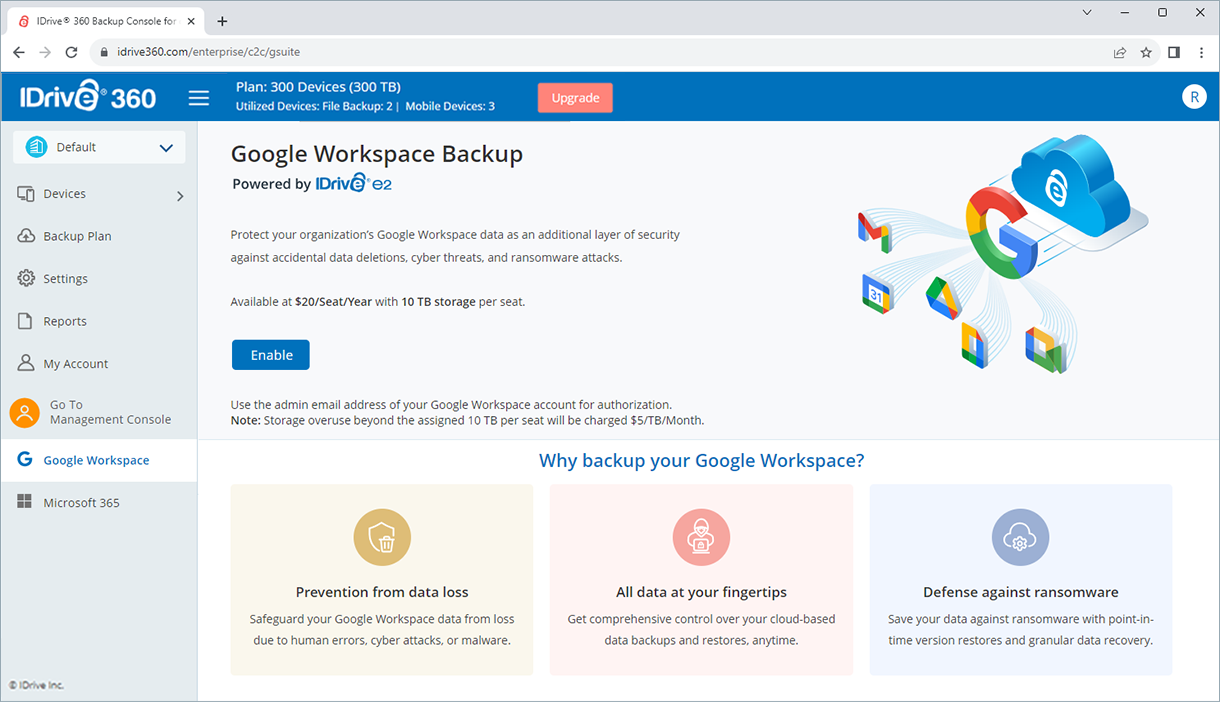Select Backup Plan from the sidebar
The height and width of the screenshot is (702, 1220).
pyautogui.click(x=76, y=235)
